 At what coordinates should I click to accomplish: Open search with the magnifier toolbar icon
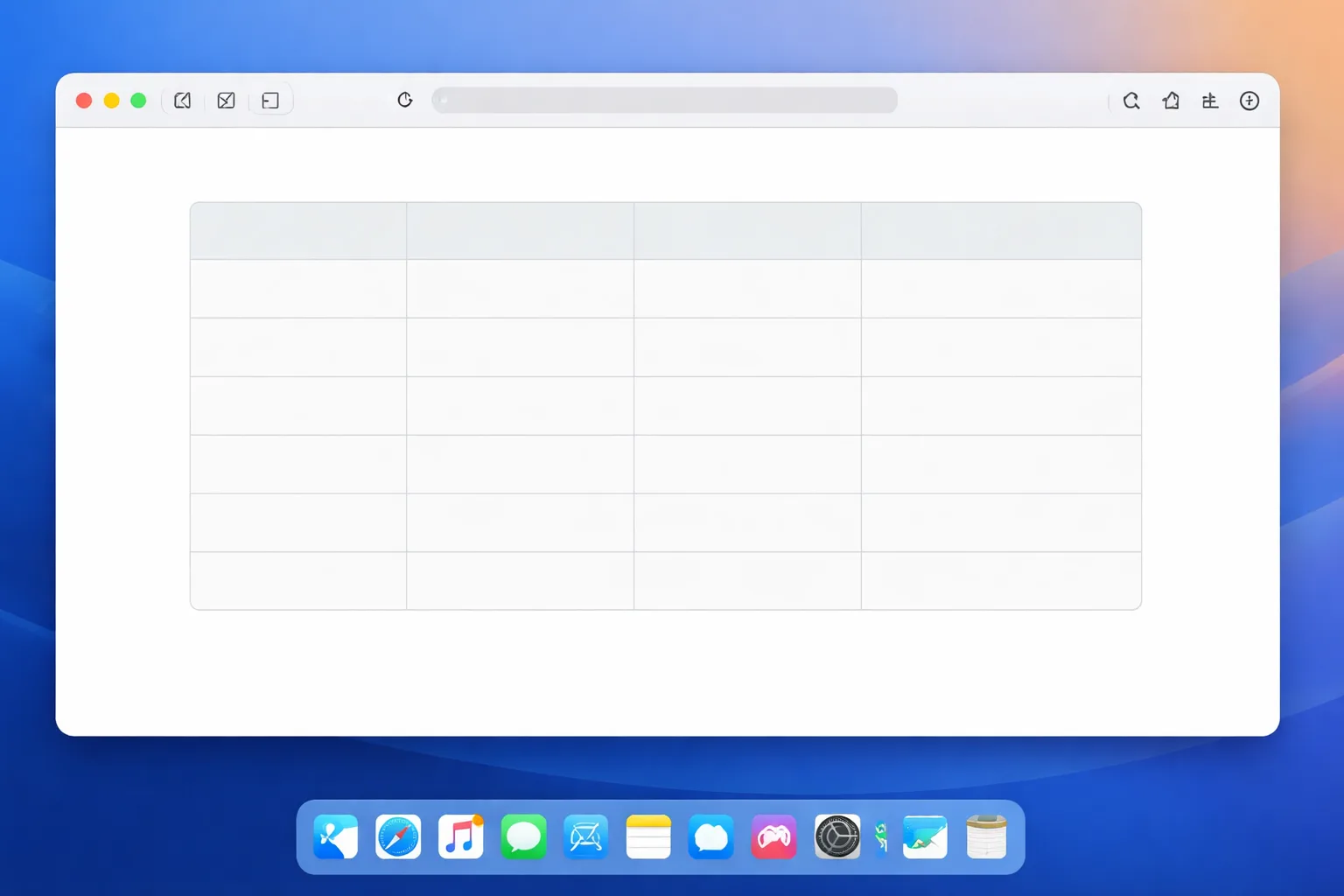tap(1131, 101)
